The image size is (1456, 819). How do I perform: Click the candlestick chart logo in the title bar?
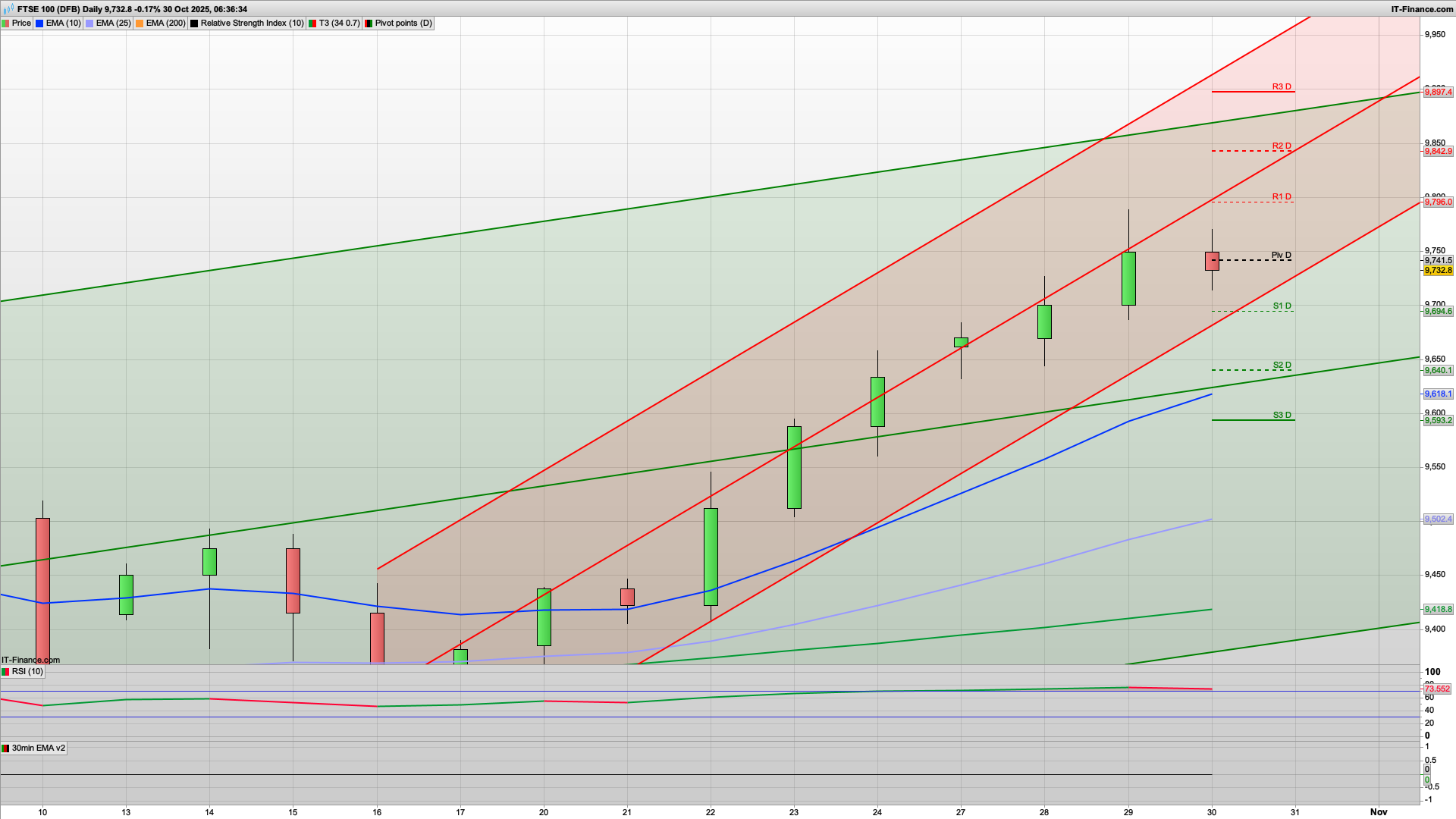pyautogui.click(x=7, y=9)
